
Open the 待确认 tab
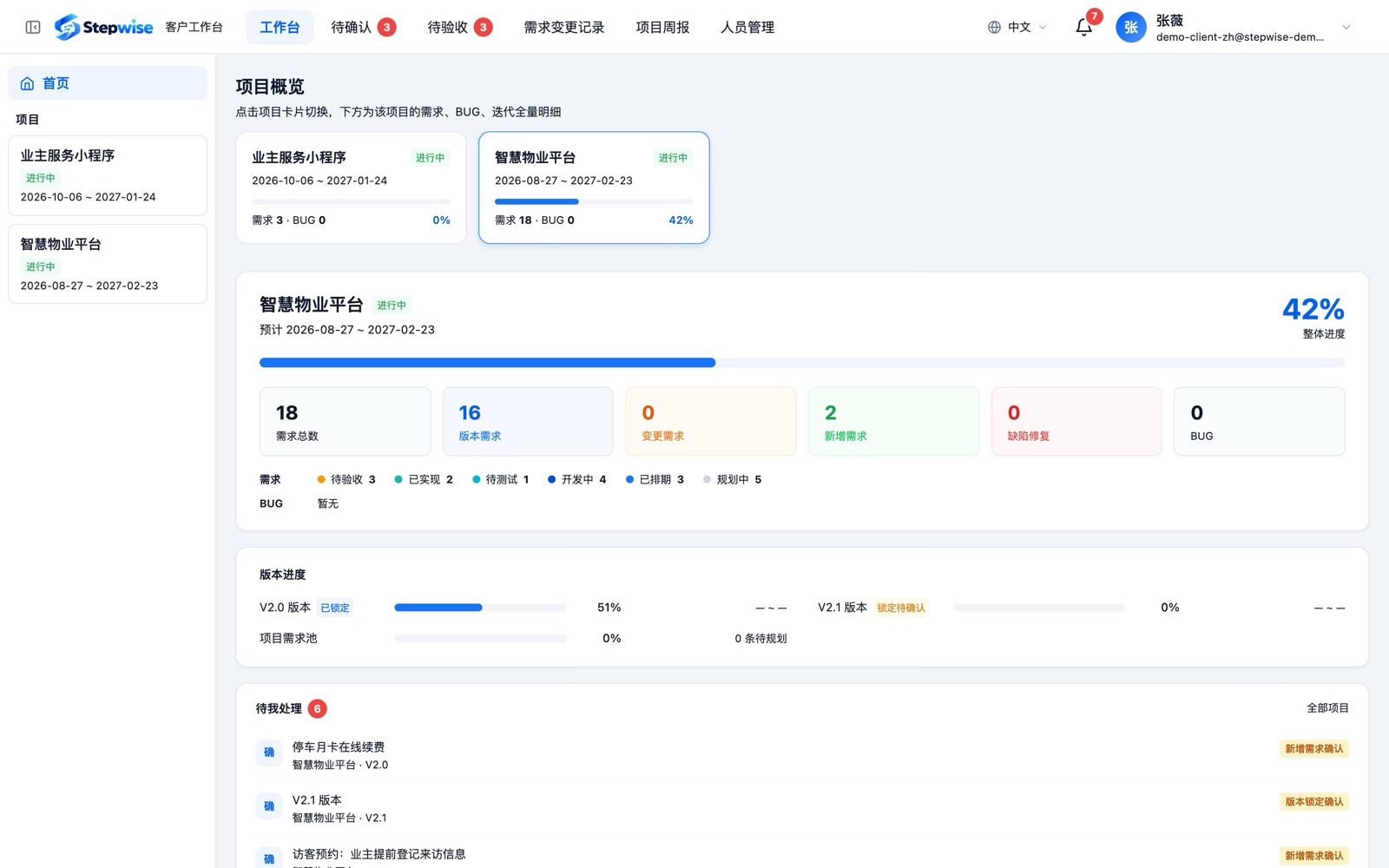(363, 27)
